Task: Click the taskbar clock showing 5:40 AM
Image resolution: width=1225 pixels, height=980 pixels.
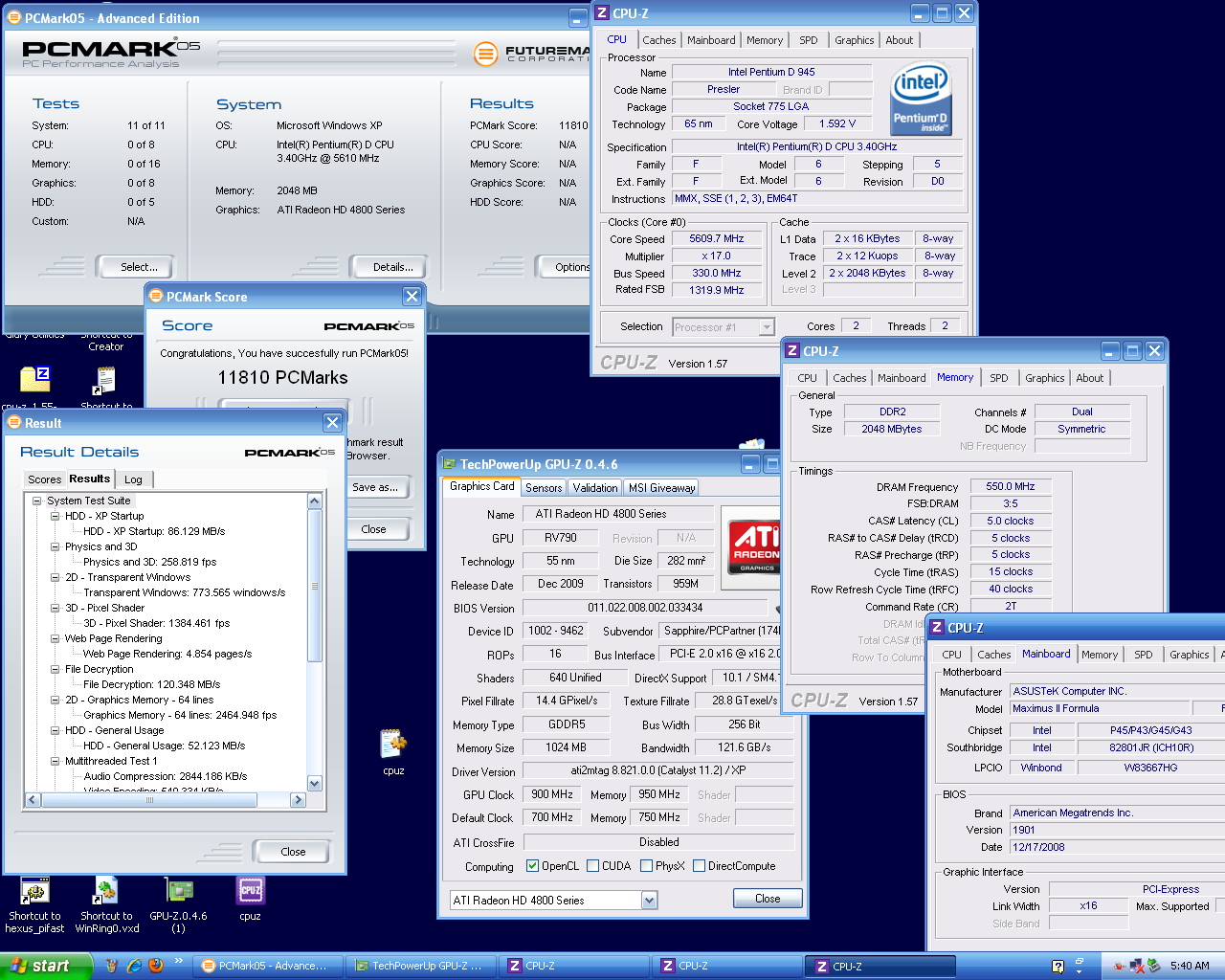Action: (x=1190, y=966)
